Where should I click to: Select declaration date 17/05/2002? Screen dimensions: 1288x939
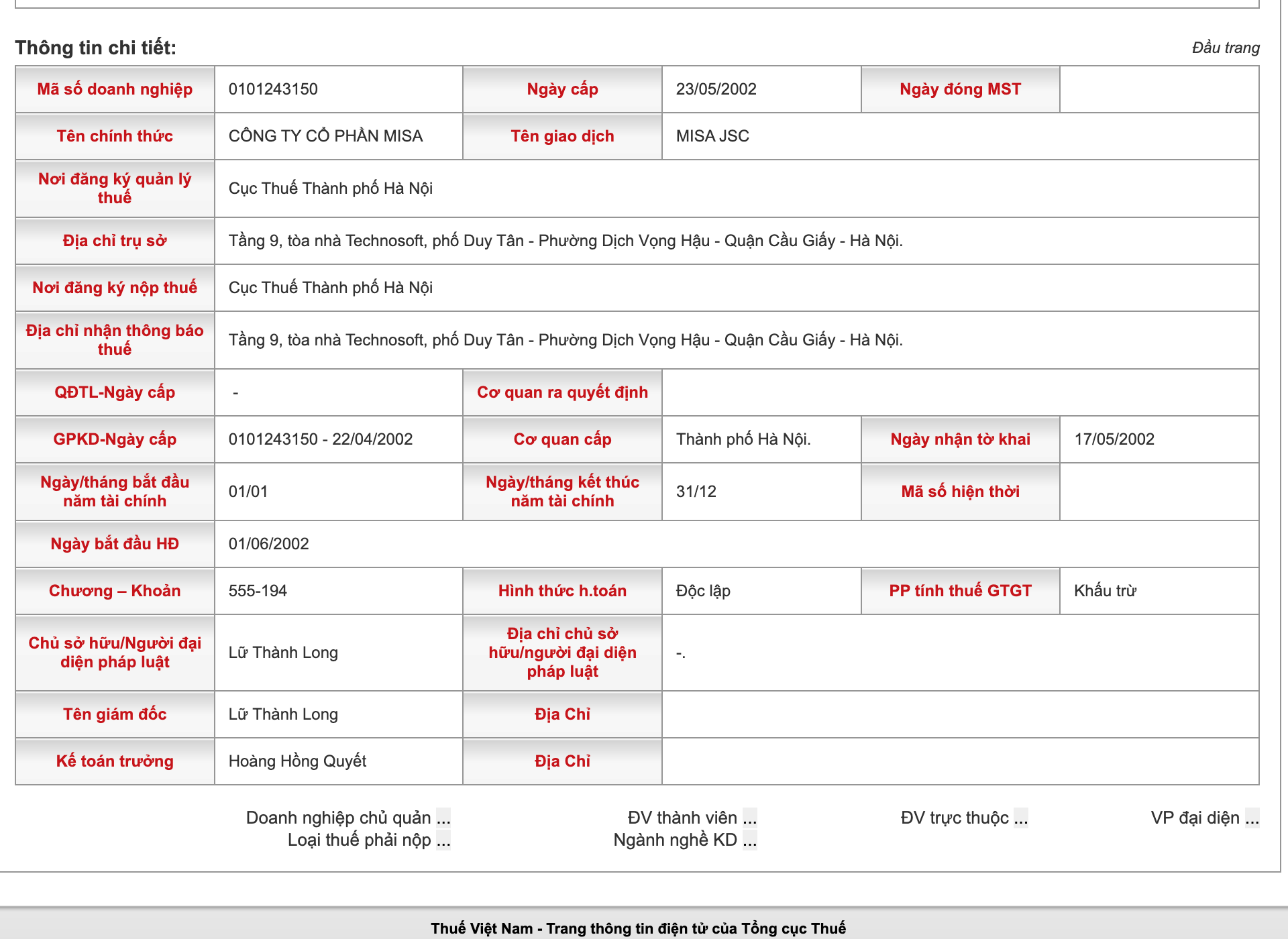(x=1114, y=439)
